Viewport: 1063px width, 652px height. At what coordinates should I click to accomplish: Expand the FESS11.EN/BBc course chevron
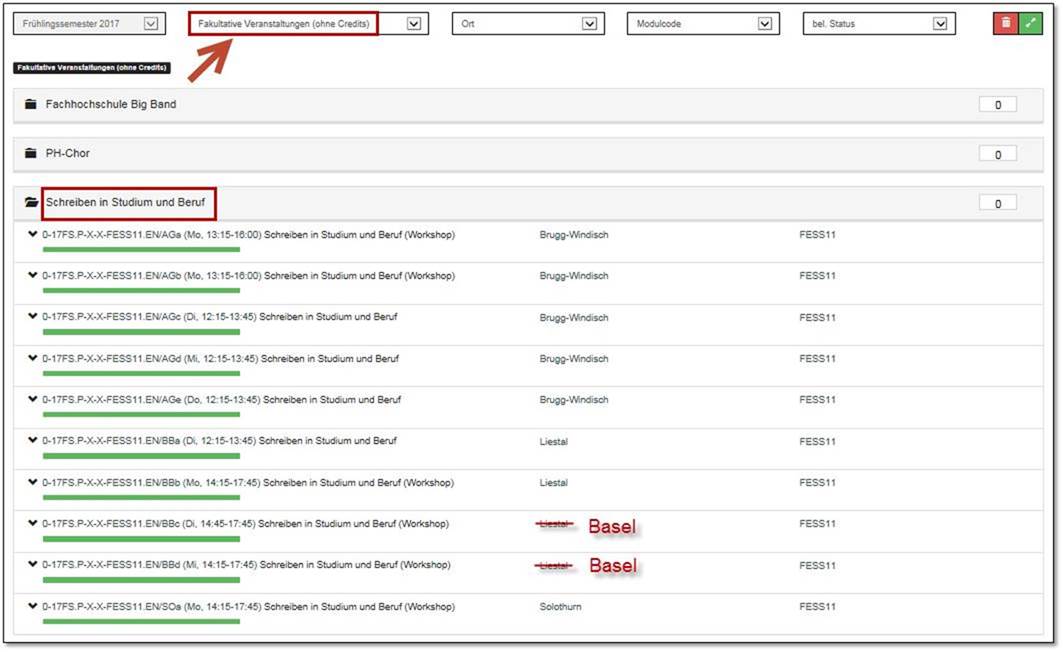[33, 523]
